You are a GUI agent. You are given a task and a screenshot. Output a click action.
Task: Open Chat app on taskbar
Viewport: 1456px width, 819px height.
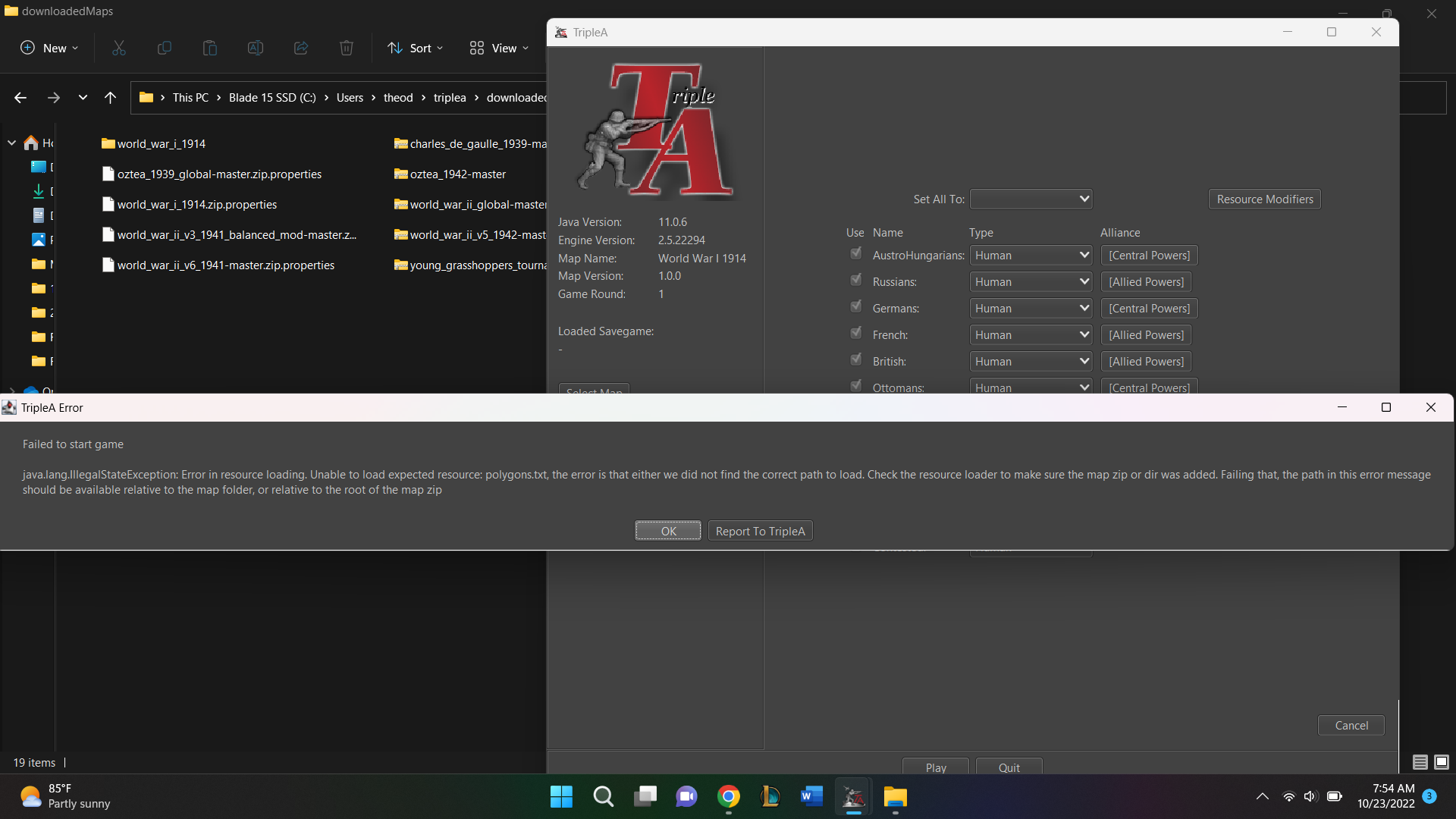point(687,796)
